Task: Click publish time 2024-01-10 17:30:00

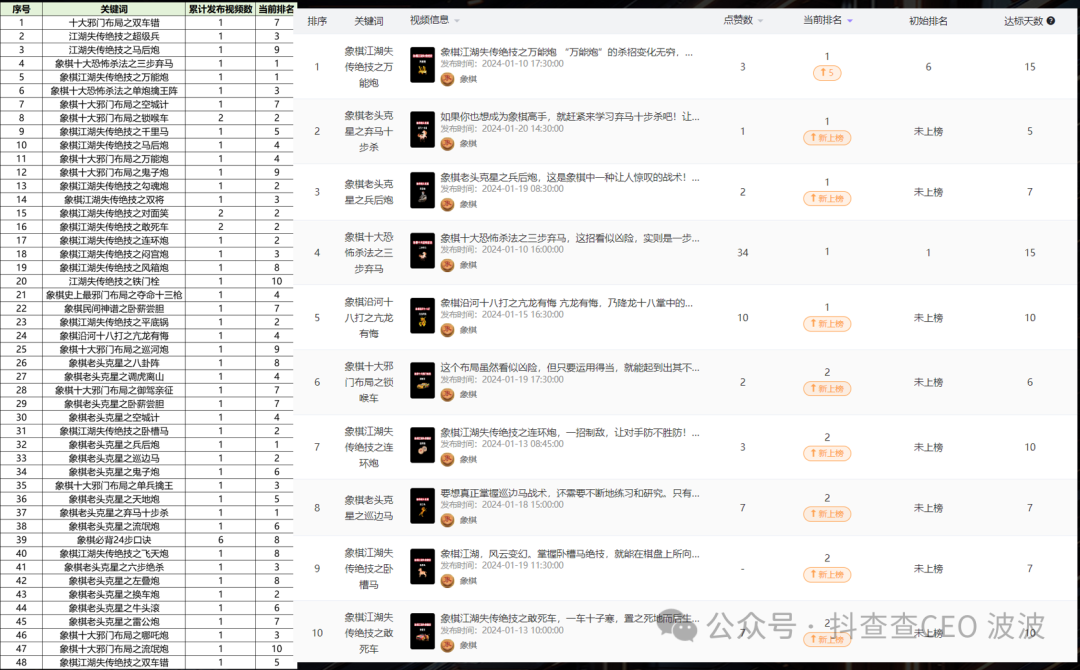Action: click(x=522, y=63)
